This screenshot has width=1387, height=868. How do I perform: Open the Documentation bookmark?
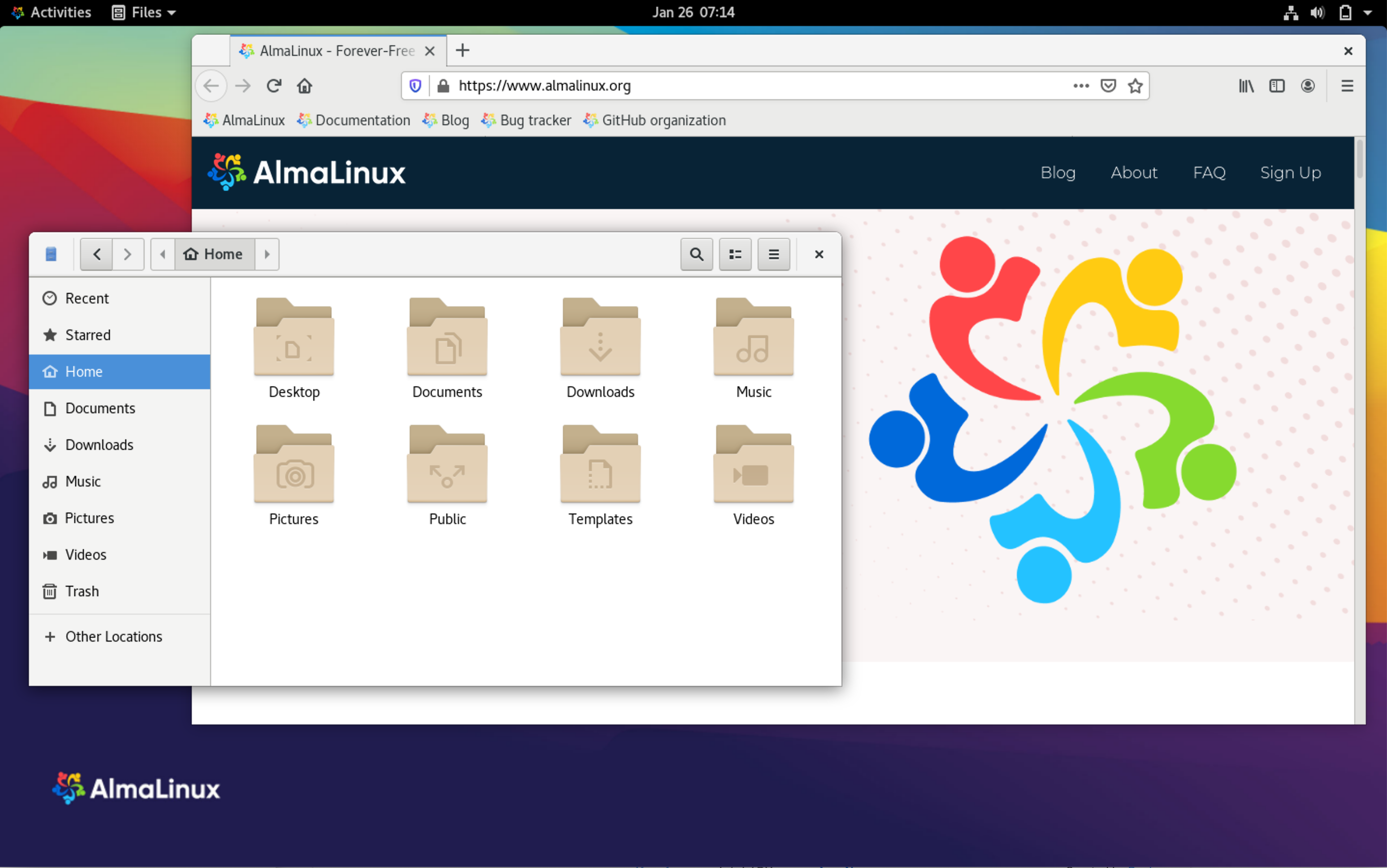353,120
